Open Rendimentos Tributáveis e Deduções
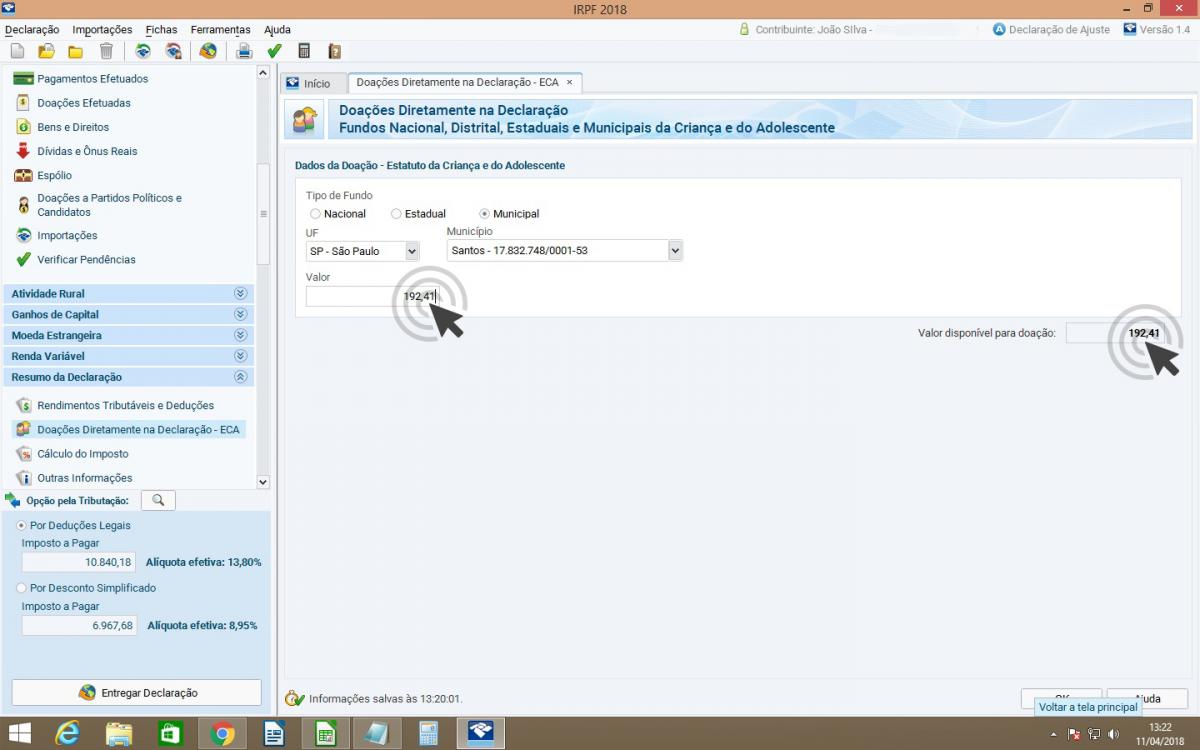This screenshot has height=750, width=1200. [x=125, y=405]
